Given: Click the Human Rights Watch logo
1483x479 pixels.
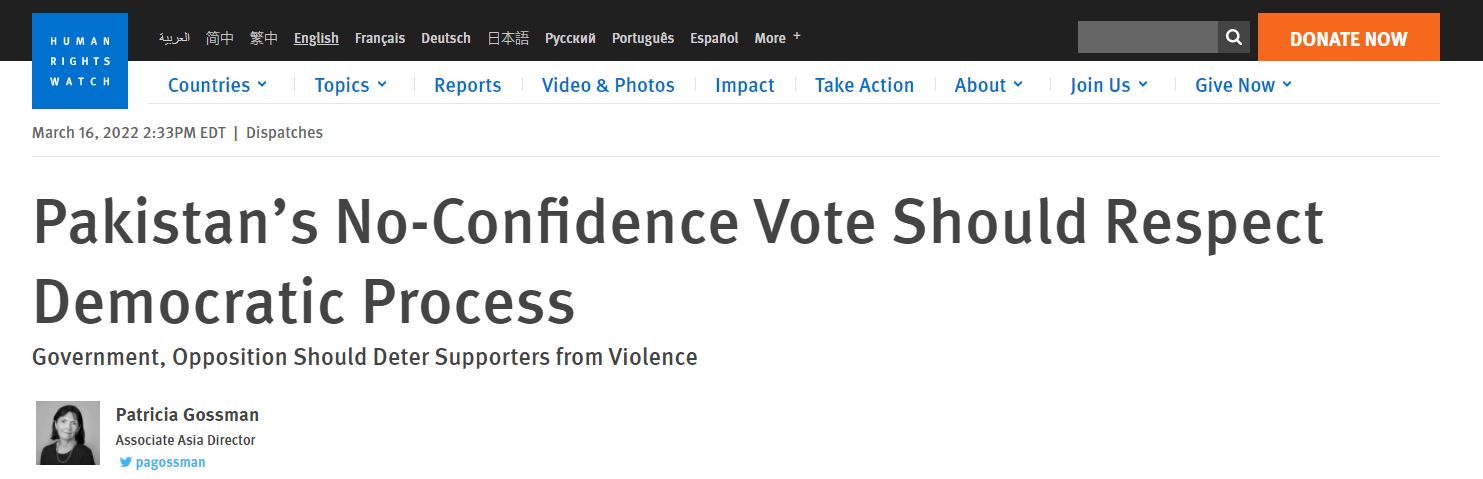Looking at the screenshot, I should 80,61.
